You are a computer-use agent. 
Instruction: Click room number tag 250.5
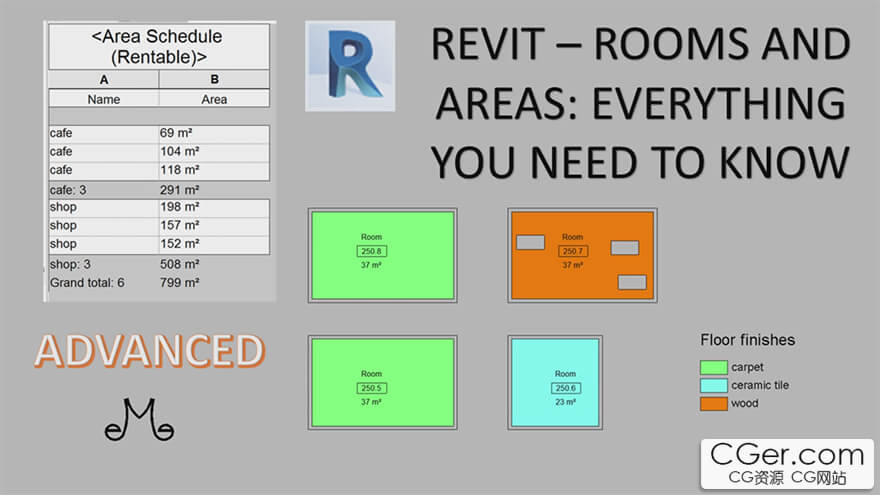pos(372,388)
